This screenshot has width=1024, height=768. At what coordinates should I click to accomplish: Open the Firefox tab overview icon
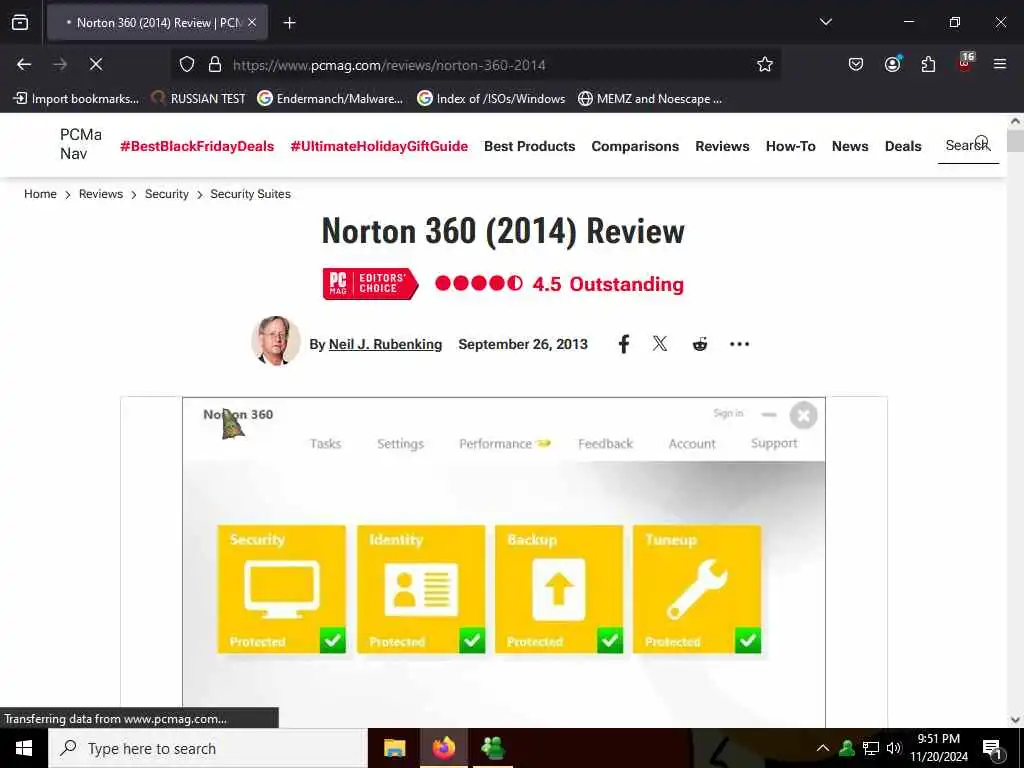coord(20,23)
